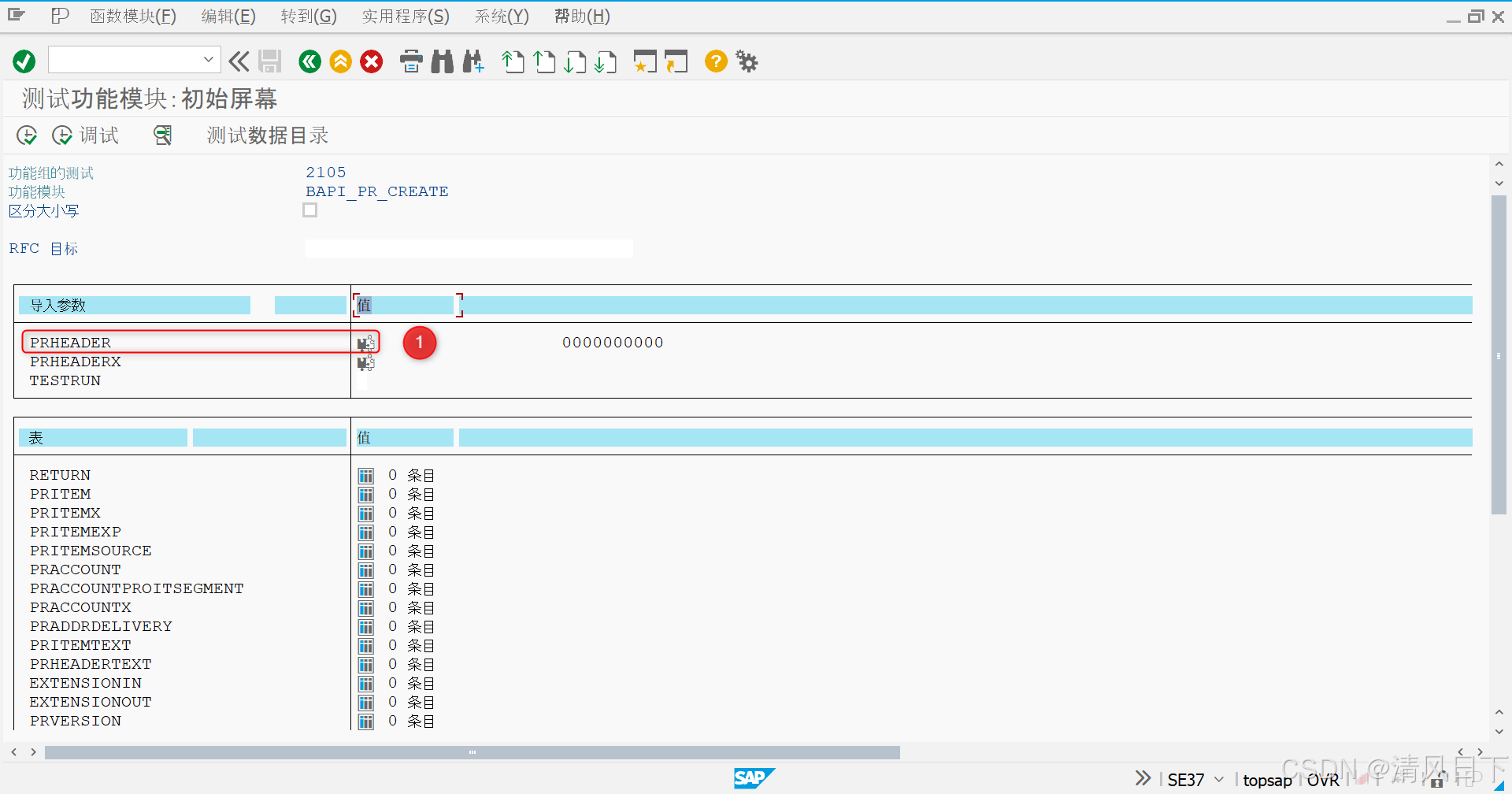Go to First Page icon
The height and width of the screenshot is (794, 1512).
click(513, 61)
